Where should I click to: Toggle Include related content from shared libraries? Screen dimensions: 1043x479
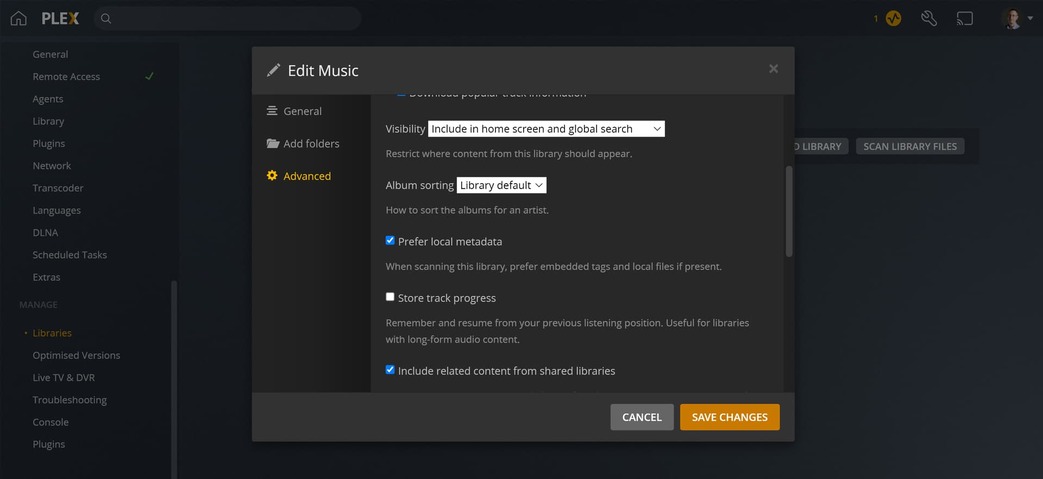tap(390, 370)
